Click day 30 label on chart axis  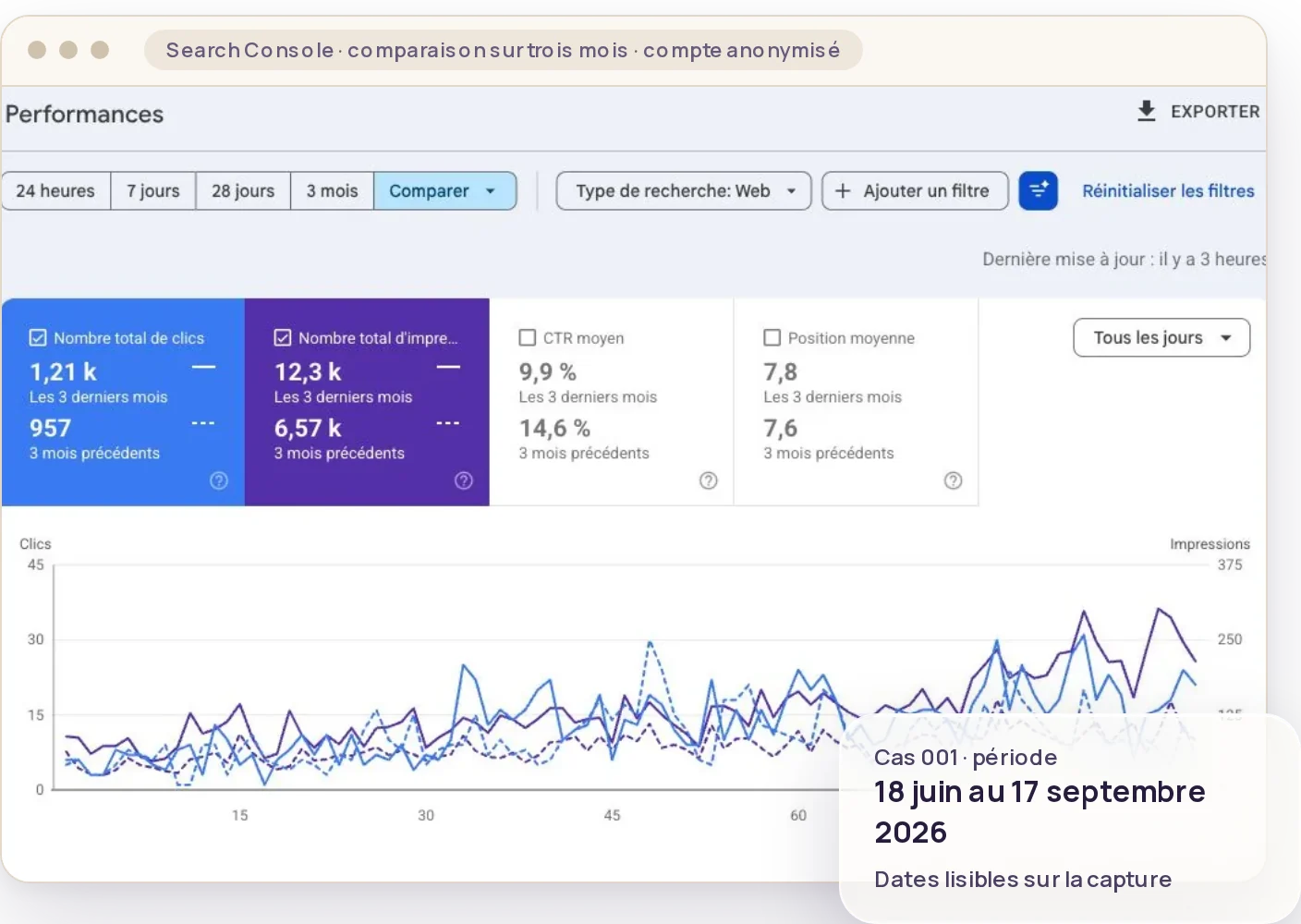pos(426,815)
